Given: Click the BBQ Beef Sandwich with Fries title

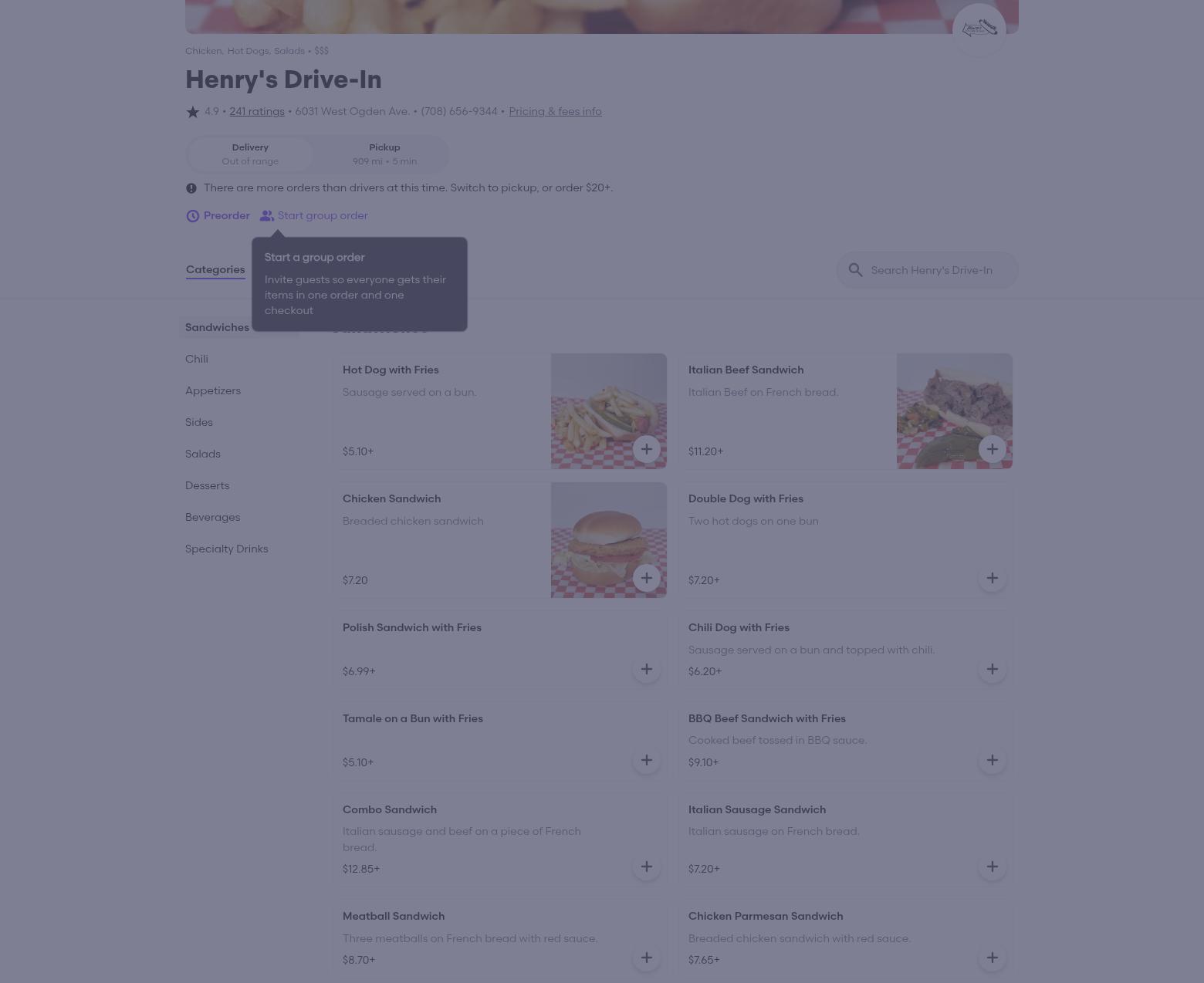Looking at the screenshot, I should click(x=767, y=718).
